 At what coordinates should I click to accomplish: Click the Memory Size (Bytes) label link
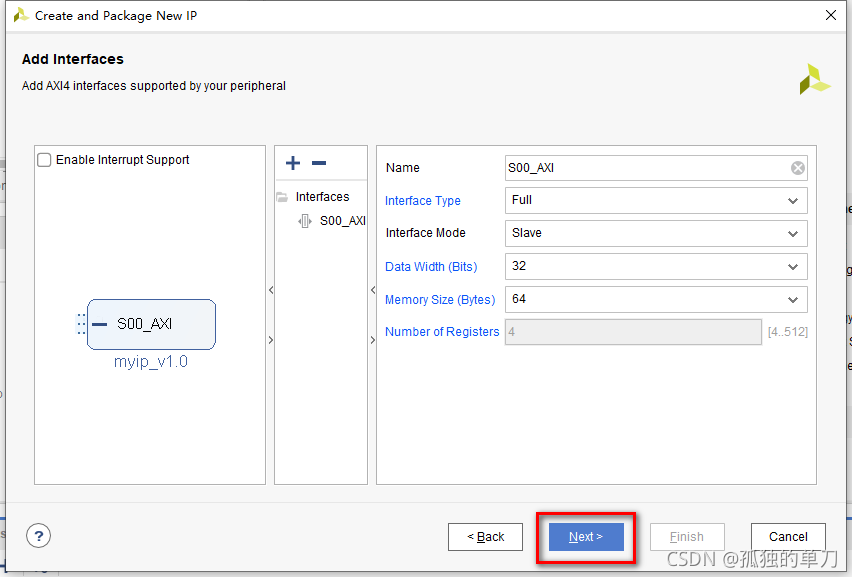pyautogui.click(x=440, y=300)
